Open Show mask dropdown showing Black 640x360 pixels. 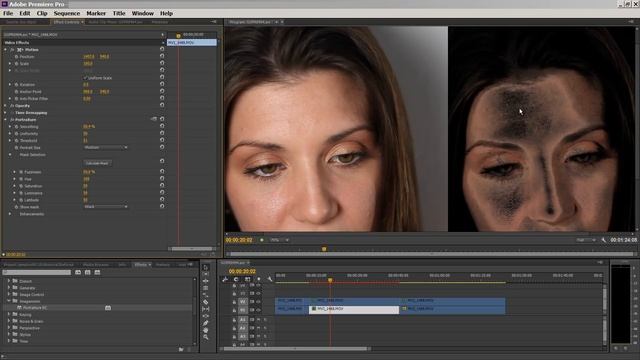tap(105, 207)
